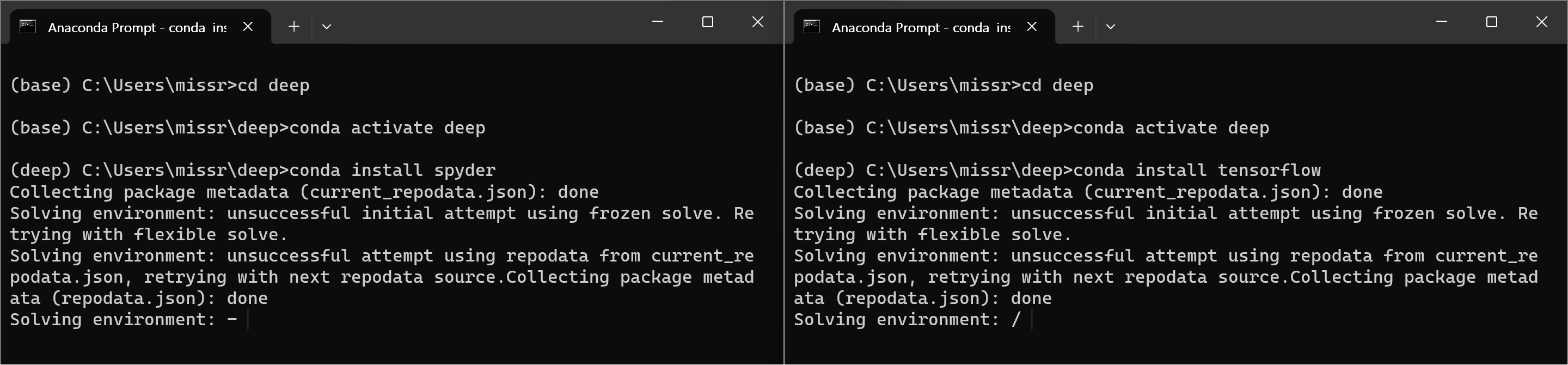Minimize the window installing tensorflow
Image resolution: width=1568 pixels, height=365 pixels.
(x=1442, y=22)
